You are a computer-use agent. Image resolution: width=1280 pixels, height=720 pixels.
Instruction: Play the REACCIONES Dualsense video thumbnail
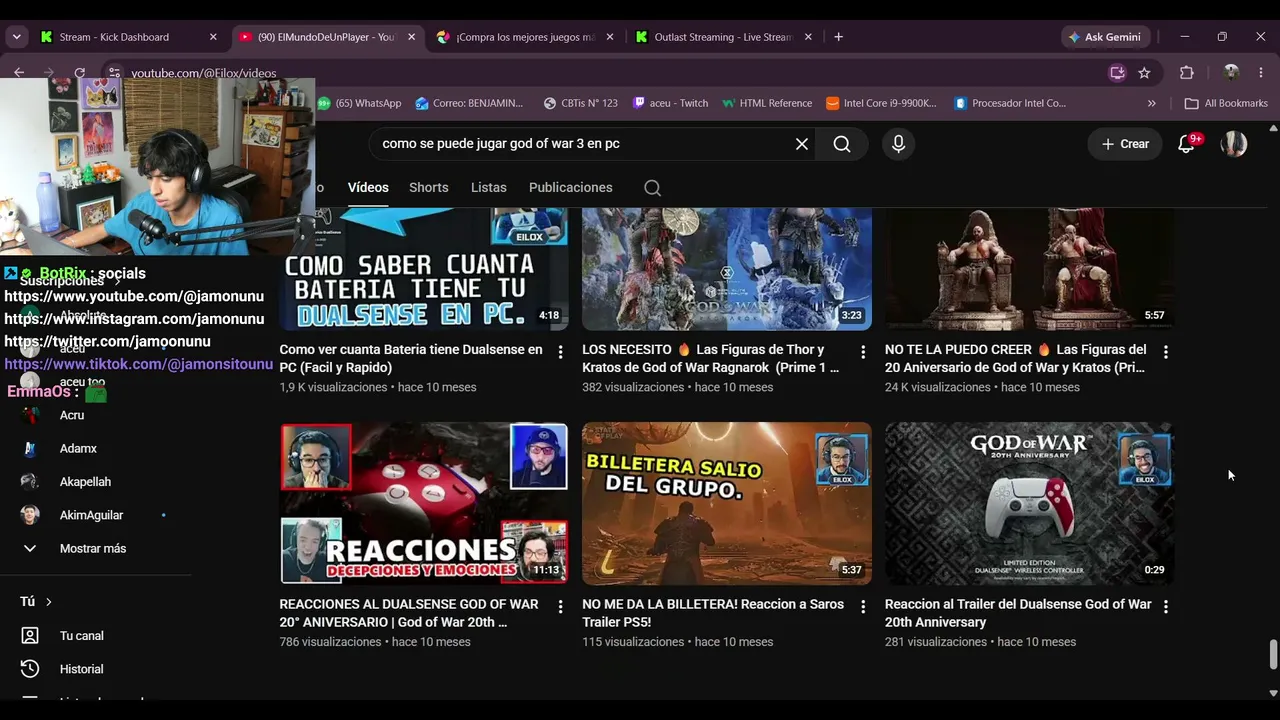click(x=424, y=503)
